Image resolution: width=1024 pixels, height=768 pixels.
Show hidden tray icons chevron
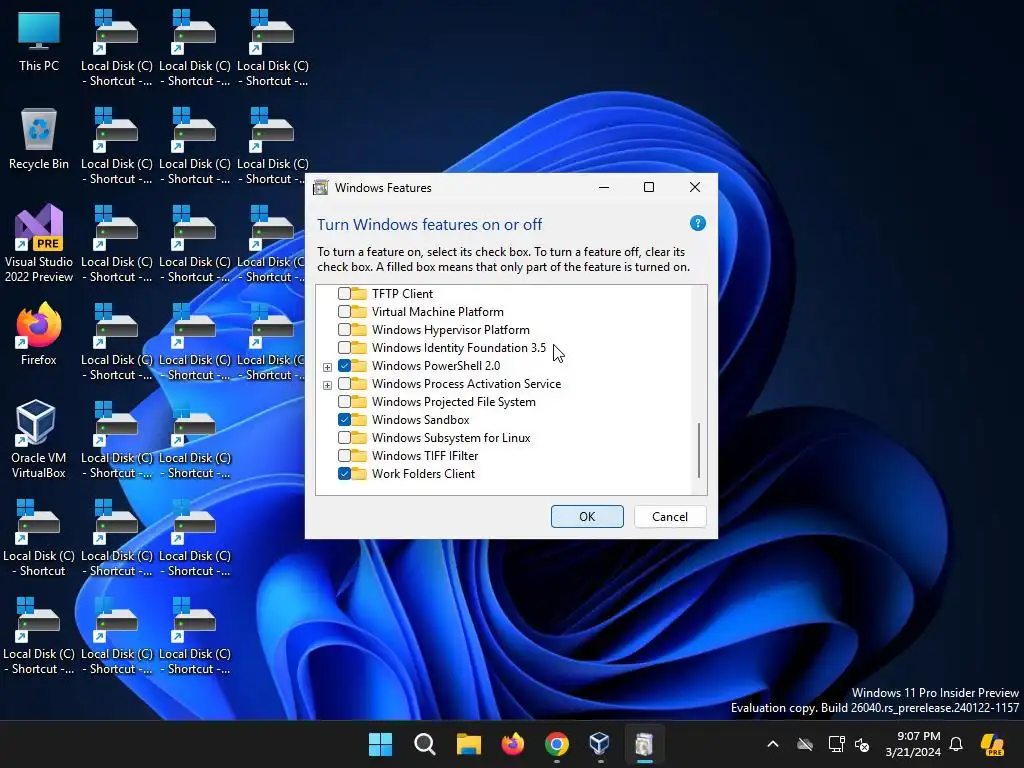tap(773, 744)
